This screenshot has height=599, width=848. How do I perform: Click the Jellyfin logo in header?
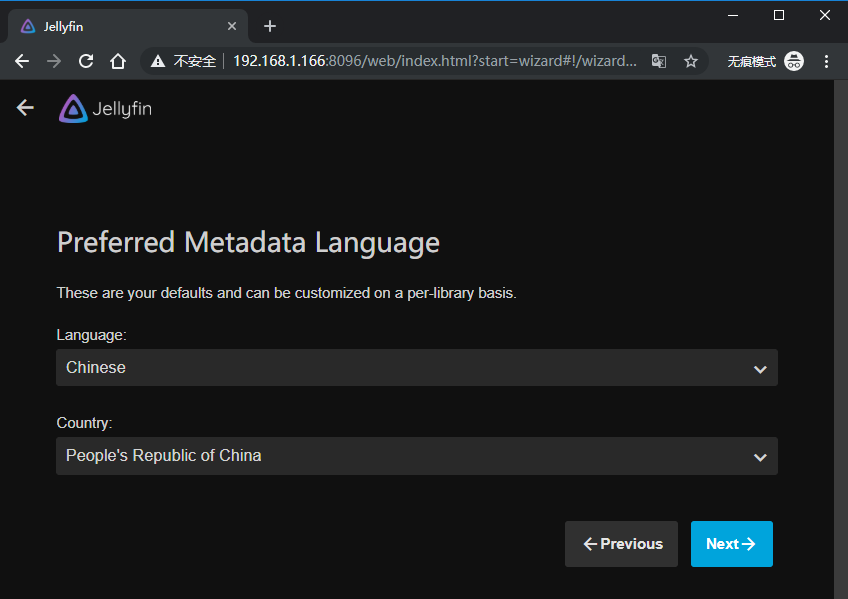coord(105,108)
